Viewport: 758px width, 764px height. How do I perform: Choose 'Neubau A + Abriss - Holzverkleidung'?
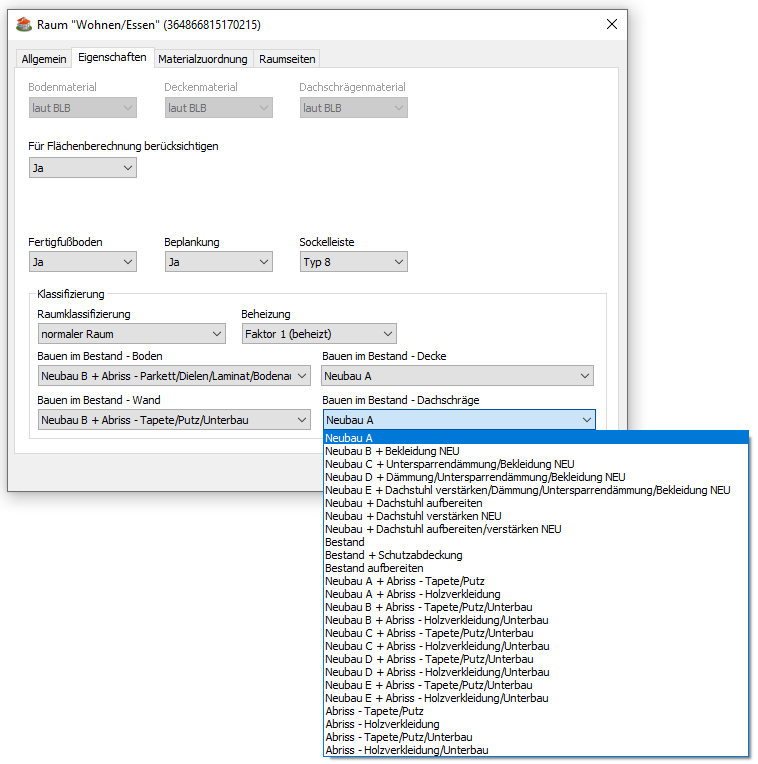413,594
